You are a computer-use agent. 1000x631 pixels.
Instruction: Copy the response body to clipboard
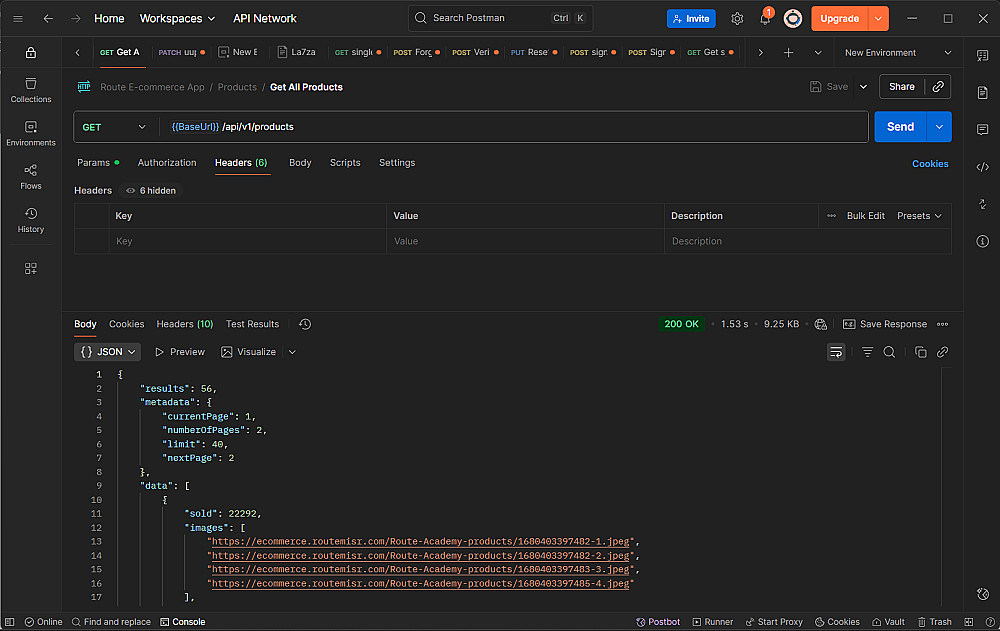click(x=921, y=352)
